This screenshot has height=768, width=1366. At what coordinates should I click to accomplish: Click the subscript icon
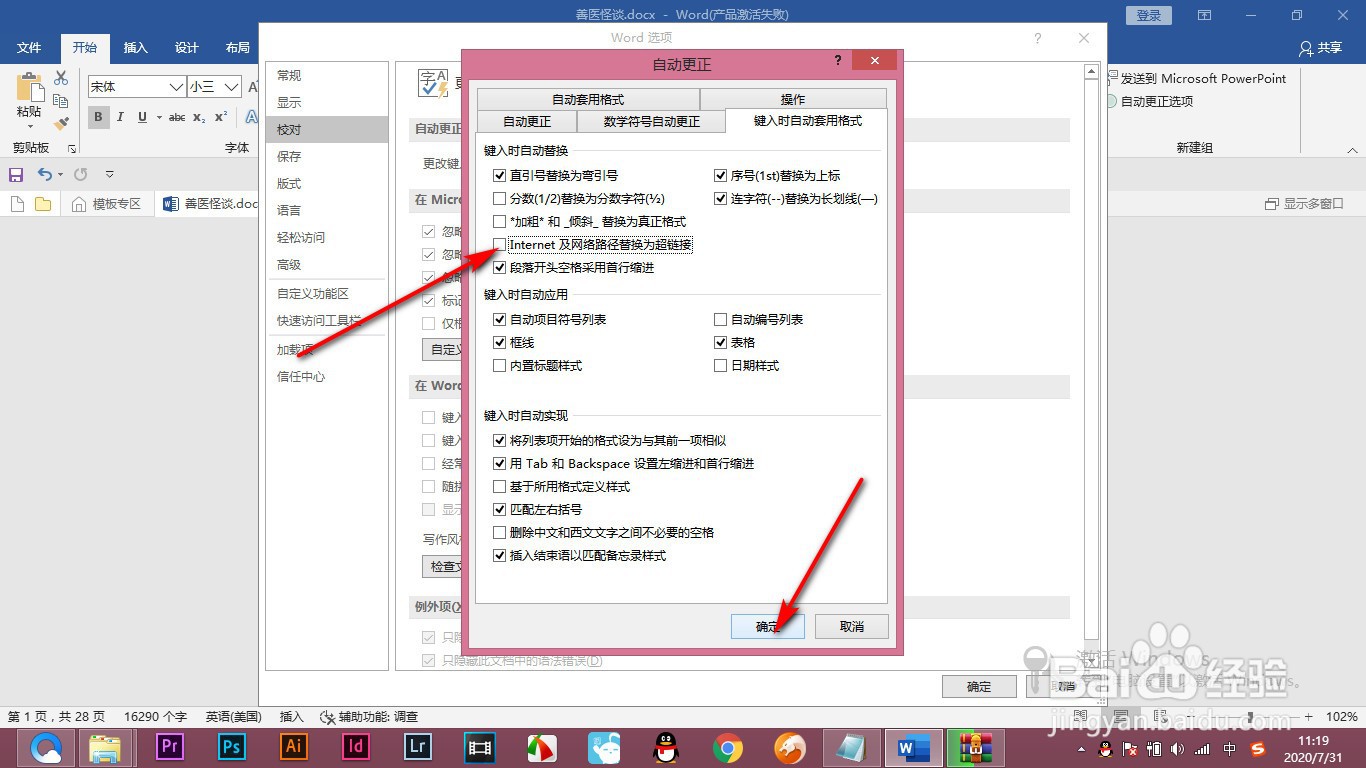(x=198, y=118)
